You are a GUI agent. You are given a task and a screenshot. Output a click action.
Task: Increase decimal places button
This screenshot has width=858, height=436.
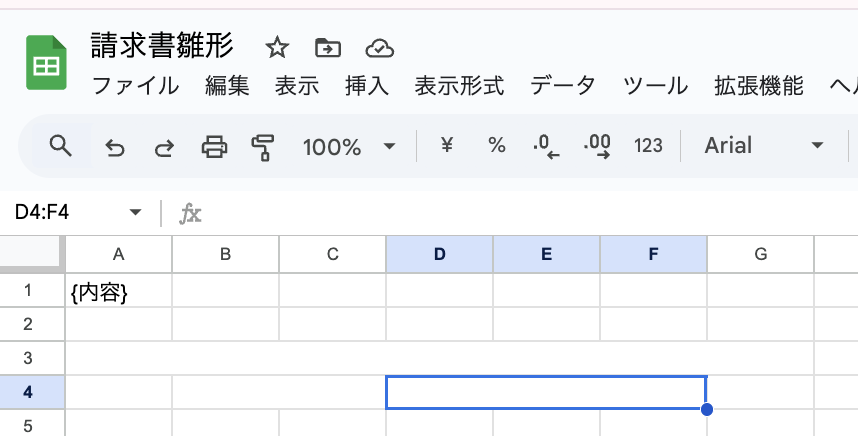click(597, 147)
